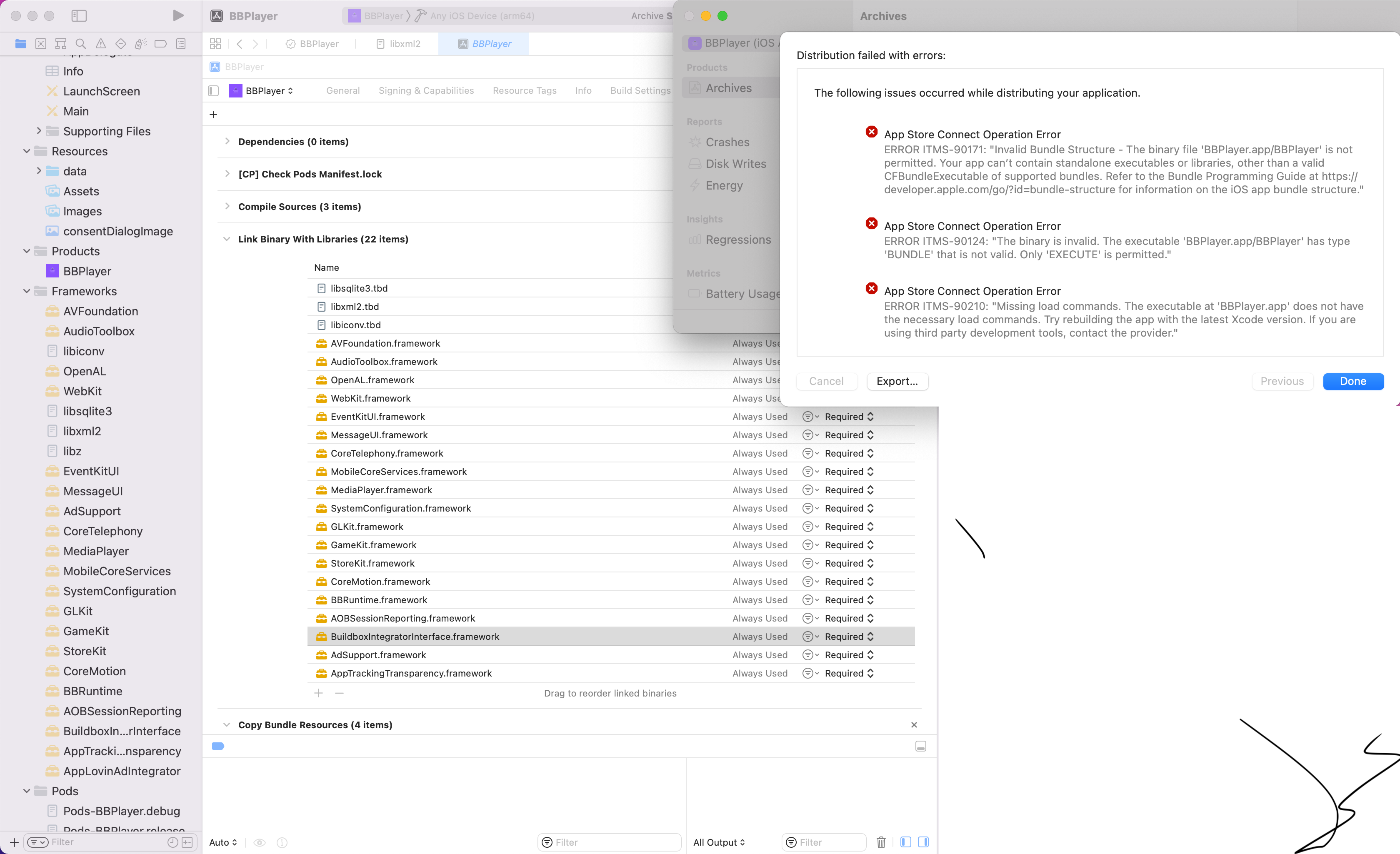Toggle the targets list sidebar button
This screenshot has width=1400, height=854.
214,91
